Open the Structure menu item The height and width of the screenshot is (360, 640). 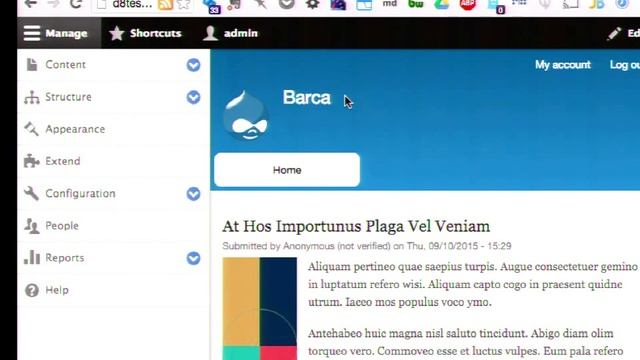coord(68,97)
